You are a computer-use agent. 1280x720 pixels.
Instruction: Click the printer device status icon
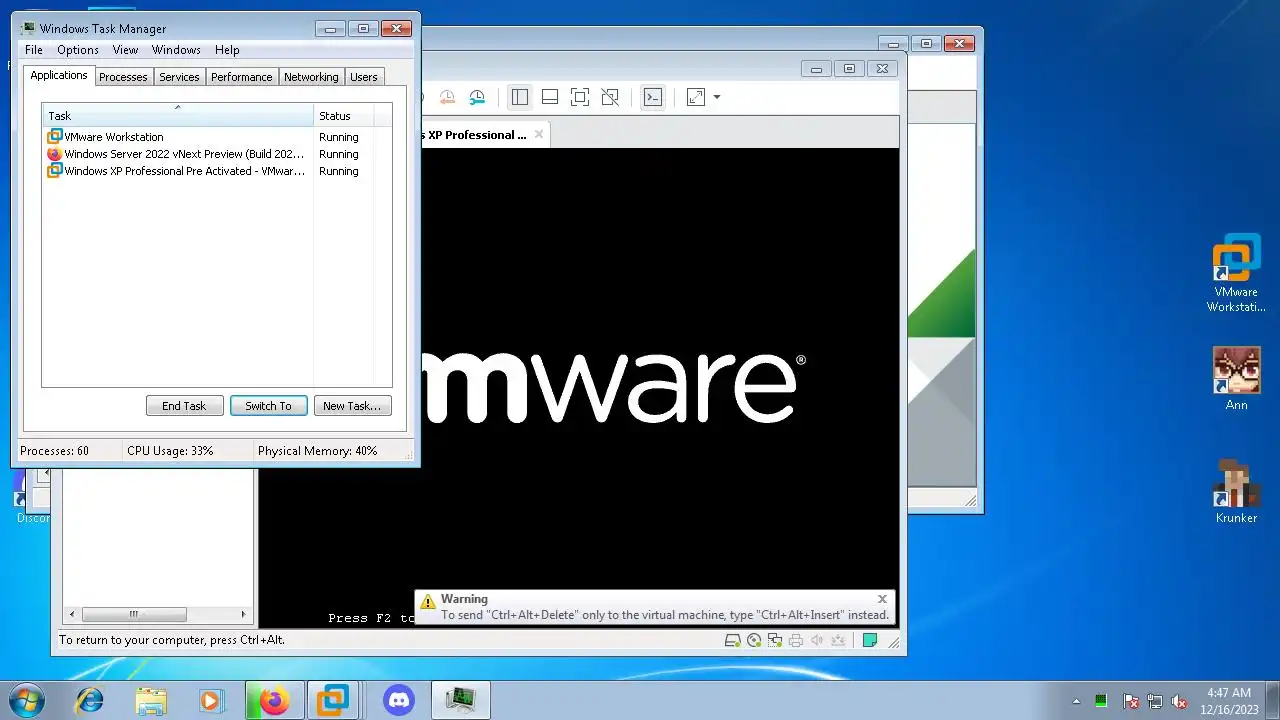pos(796,641)
